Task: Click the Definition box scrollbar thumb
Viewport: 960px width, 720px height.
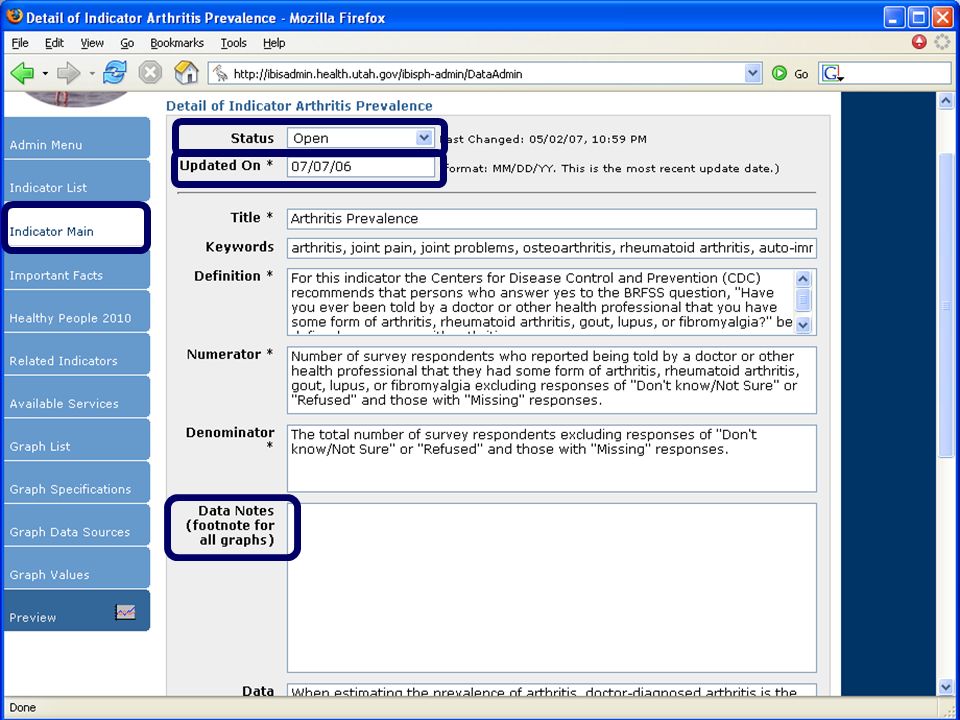Action: (803, 300)
